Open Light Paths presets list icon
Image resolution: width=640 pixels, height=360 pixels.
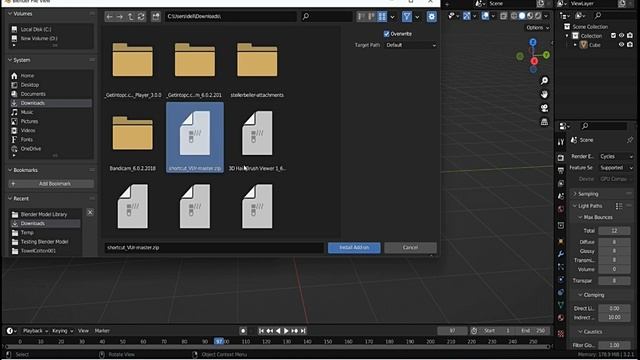619,206
